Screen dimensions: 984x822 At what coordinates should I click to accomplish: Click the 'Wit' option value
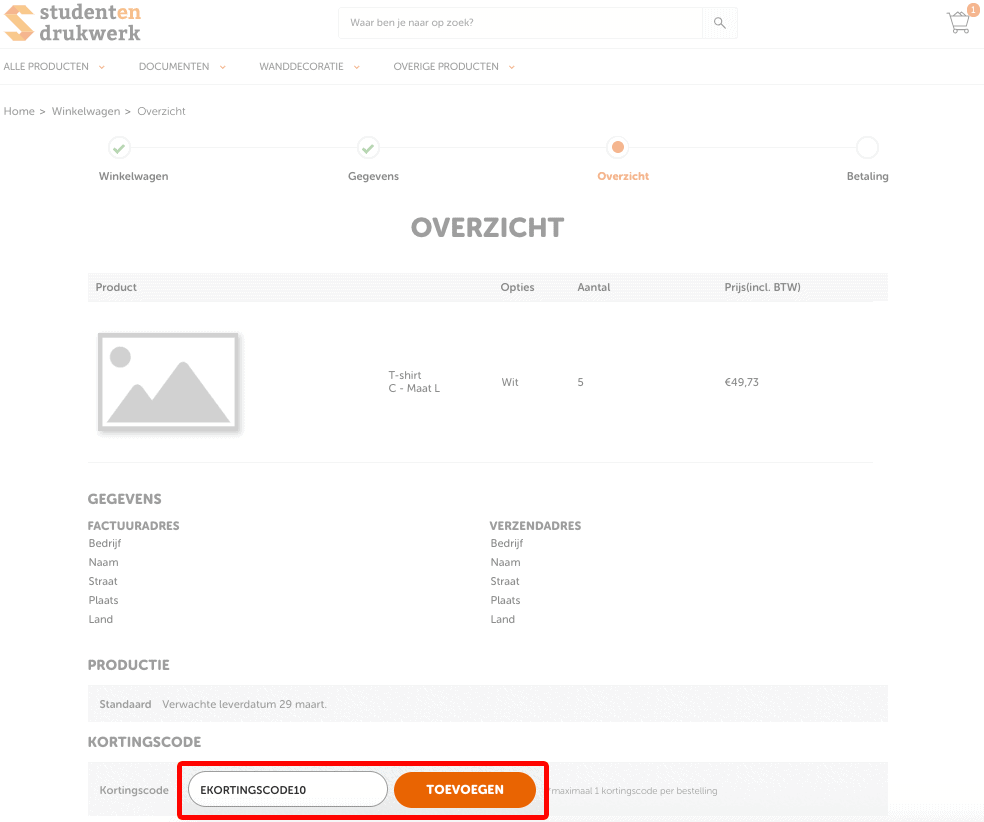(x=510, y=382)
